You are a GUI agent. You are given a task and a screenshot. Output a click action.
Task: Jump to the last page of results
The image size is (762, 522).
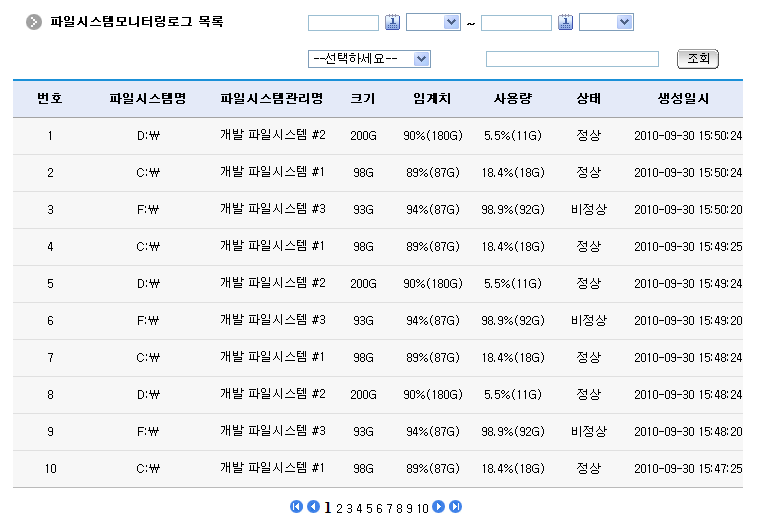pyautogui.click(x=455, y=507)
